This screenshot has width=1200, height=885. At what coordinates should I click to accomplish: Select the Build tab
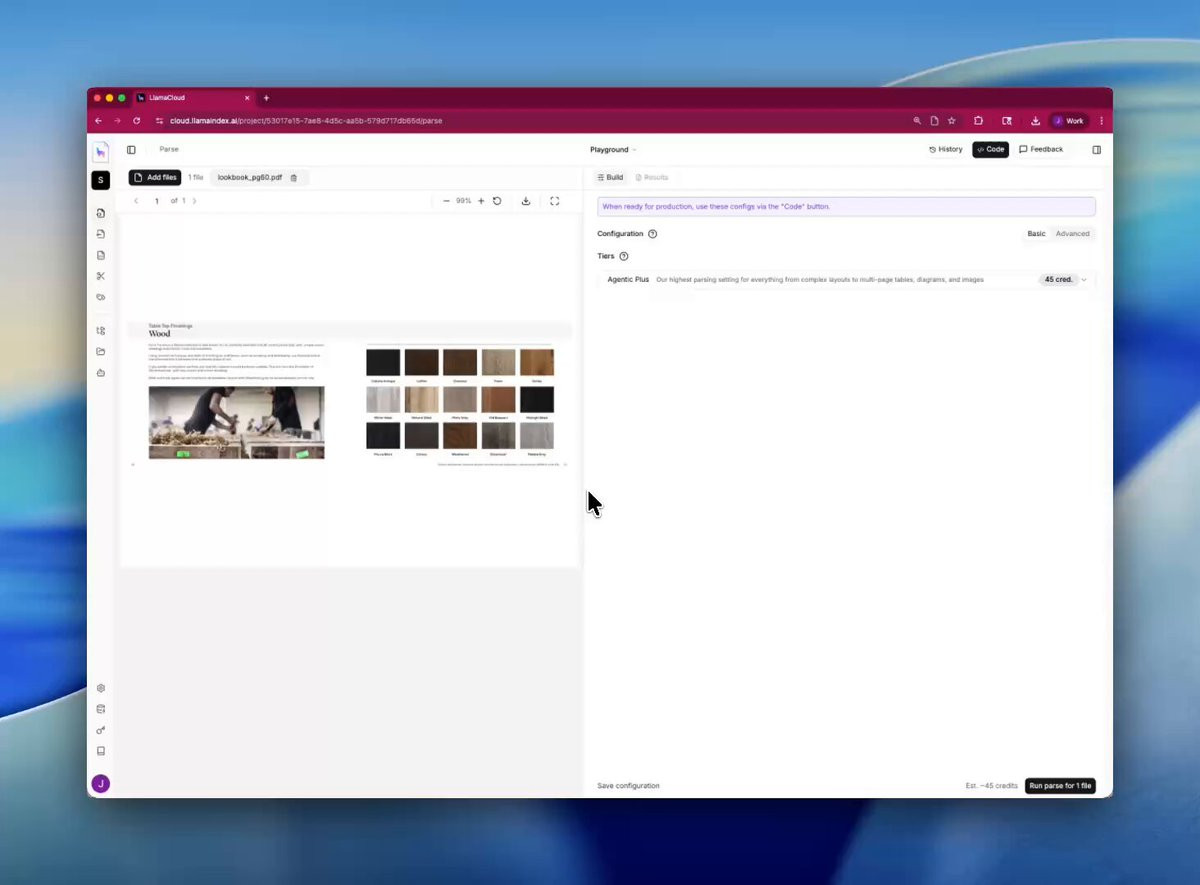(x=609, y=177)
